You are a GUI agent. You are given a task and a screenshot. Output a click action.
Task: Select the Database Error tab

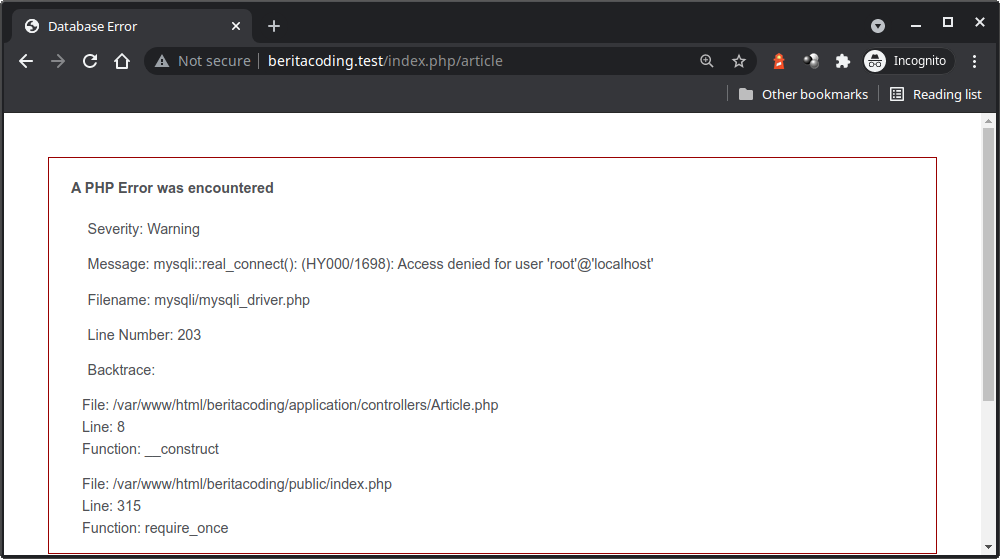coord(120,26)
